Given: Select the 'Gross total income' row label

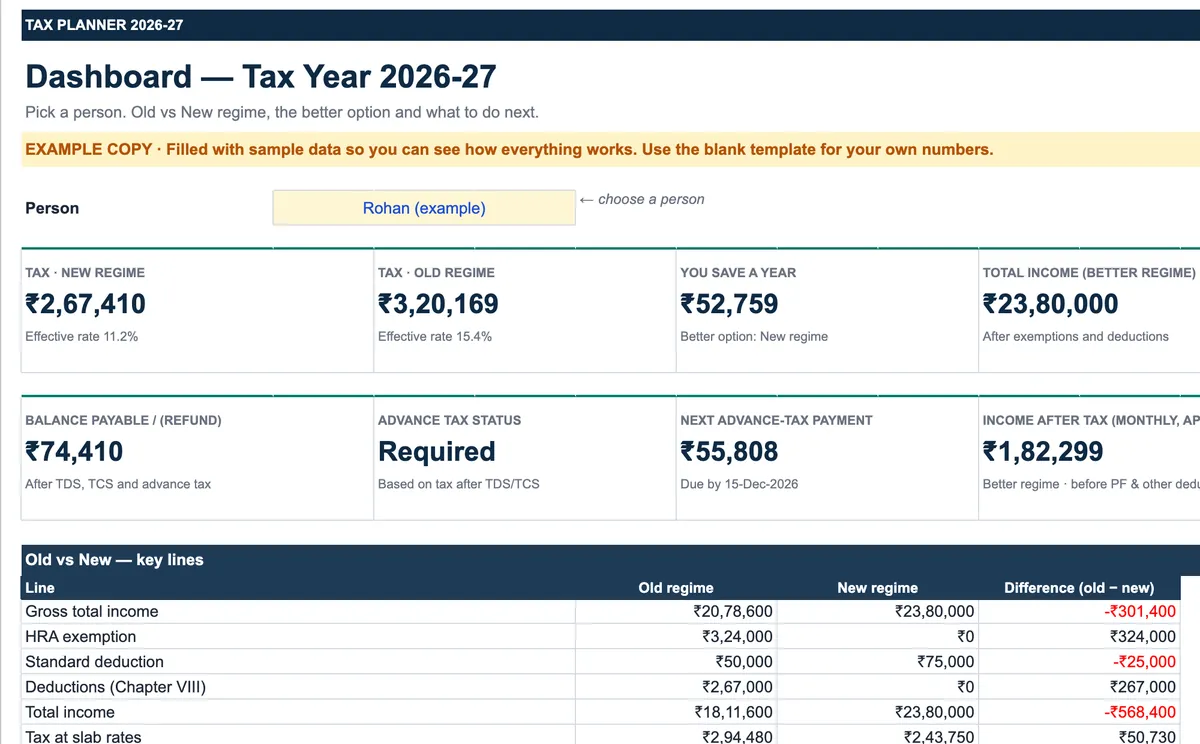Looking at the screenshot, I should click(92, 612).
